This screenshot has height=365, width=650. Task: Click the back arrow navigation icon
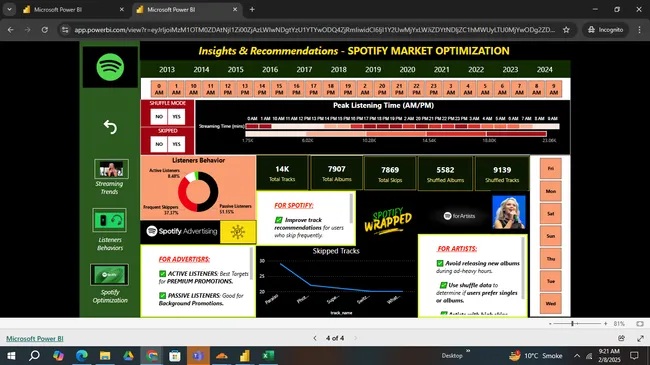[110, 127]
